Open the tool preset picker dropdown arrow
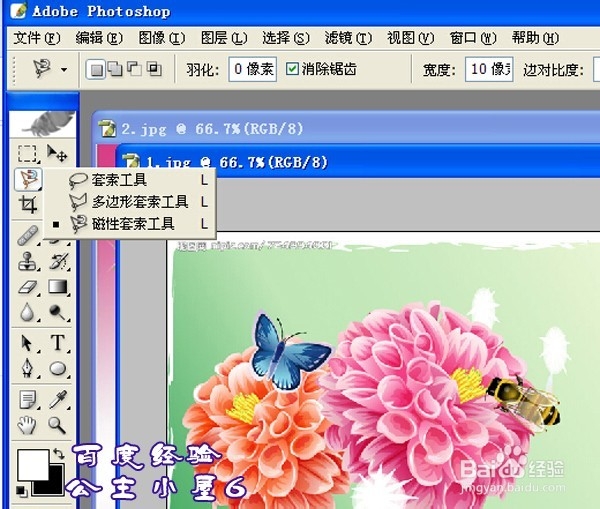600x509 pixels. coord(64,70)
